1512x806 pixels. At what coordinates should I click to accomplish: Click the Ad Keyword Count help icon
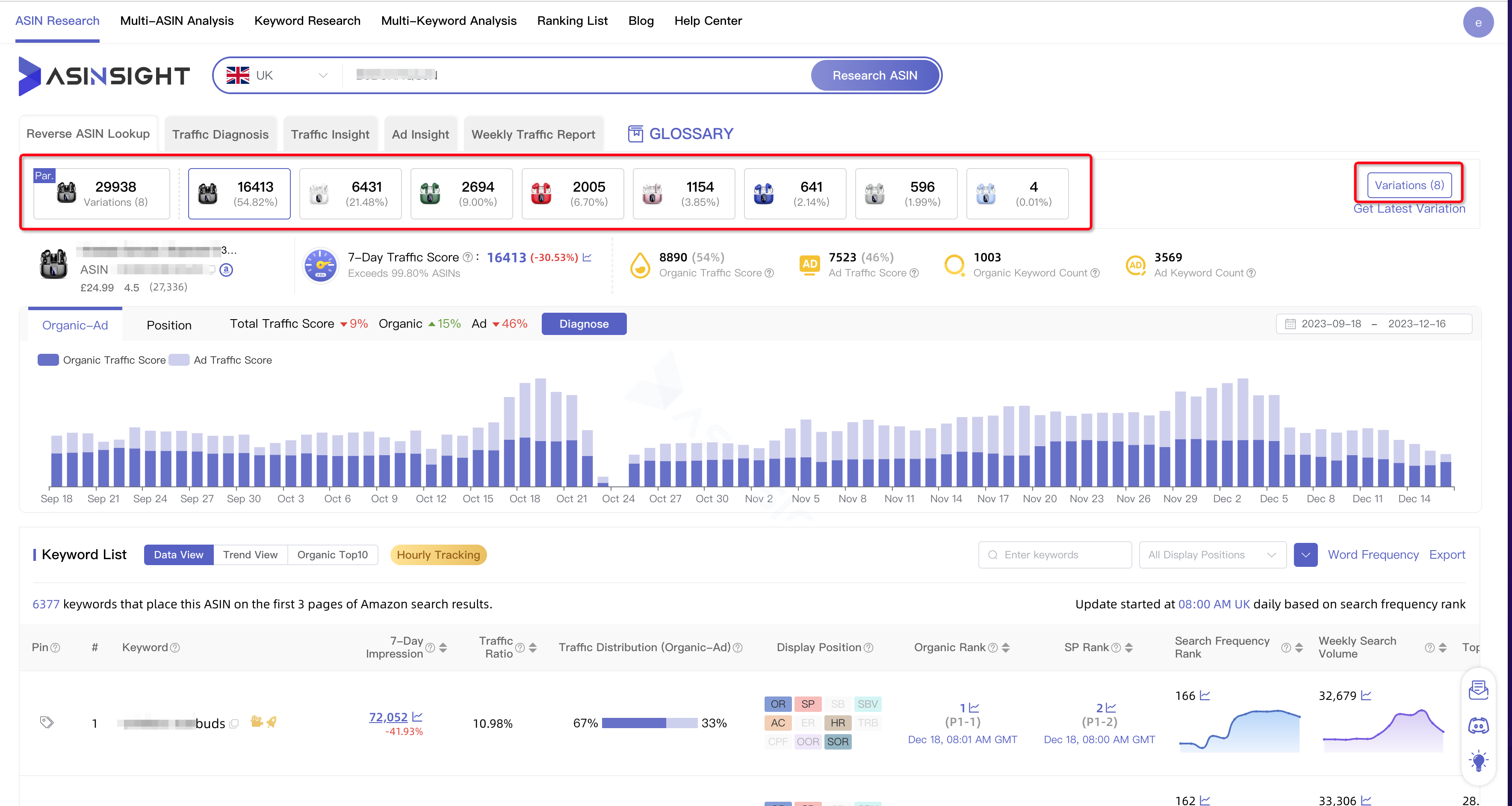point(1251,273)
